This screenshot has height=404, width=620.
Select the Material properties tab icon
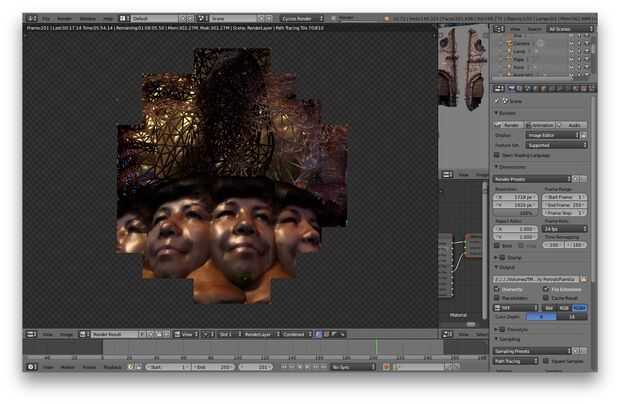coord(576,89)
